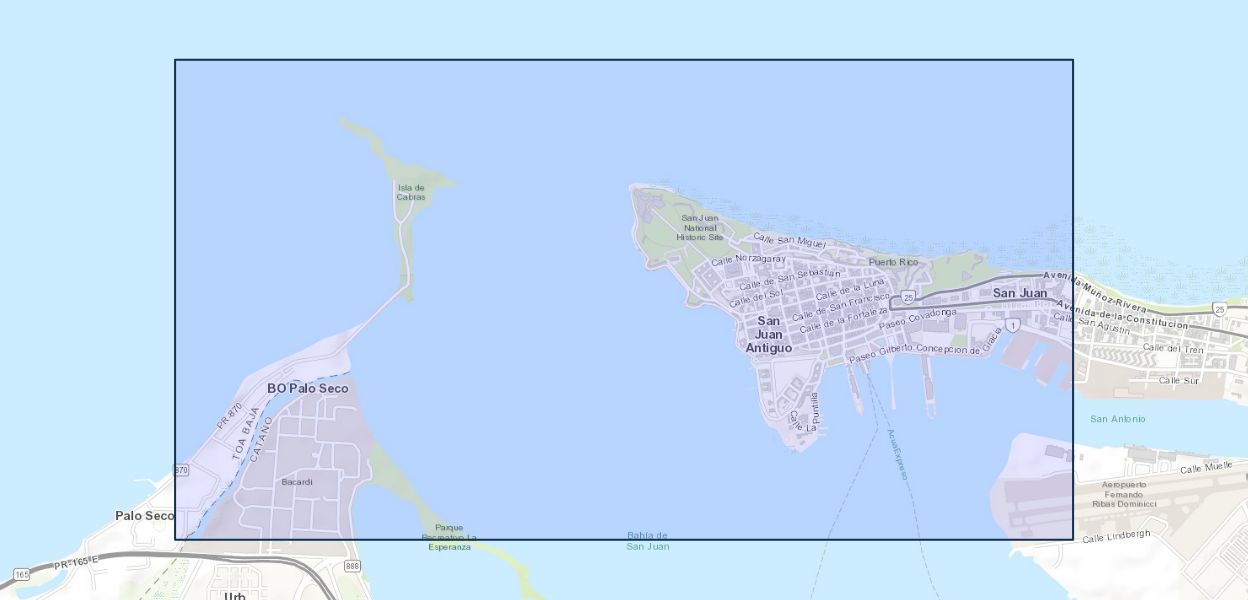Click the Aeropuerto Fernando Ribas Dominicci label

coord(1124,494)
